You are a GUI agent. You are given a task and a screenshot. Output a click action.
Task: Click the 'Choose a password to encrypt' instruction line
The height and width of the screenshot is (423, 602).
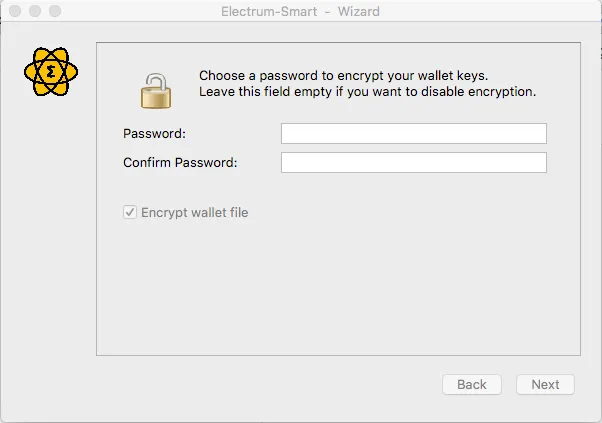344,76
